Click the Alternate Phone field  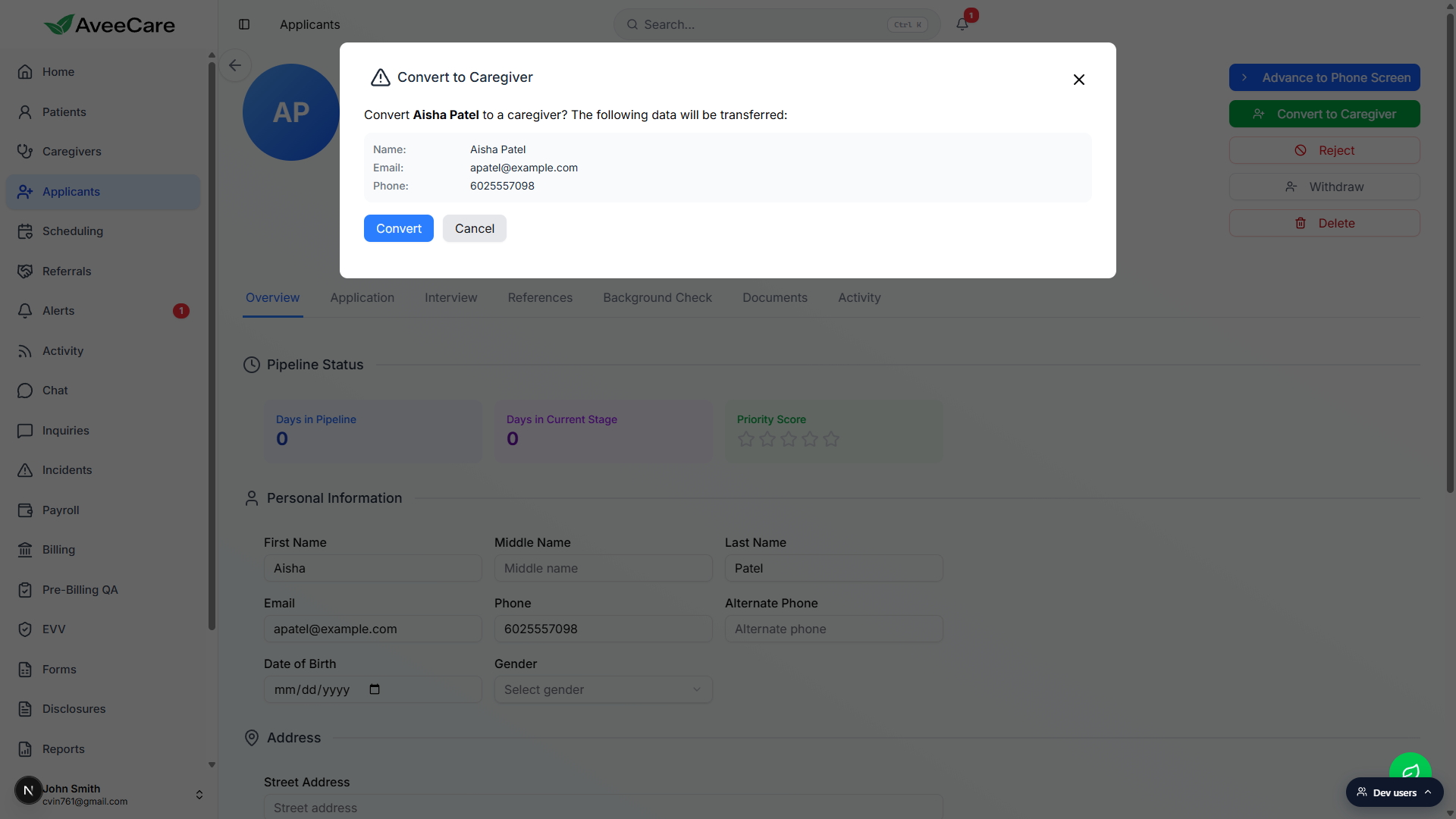pos(834,629)
